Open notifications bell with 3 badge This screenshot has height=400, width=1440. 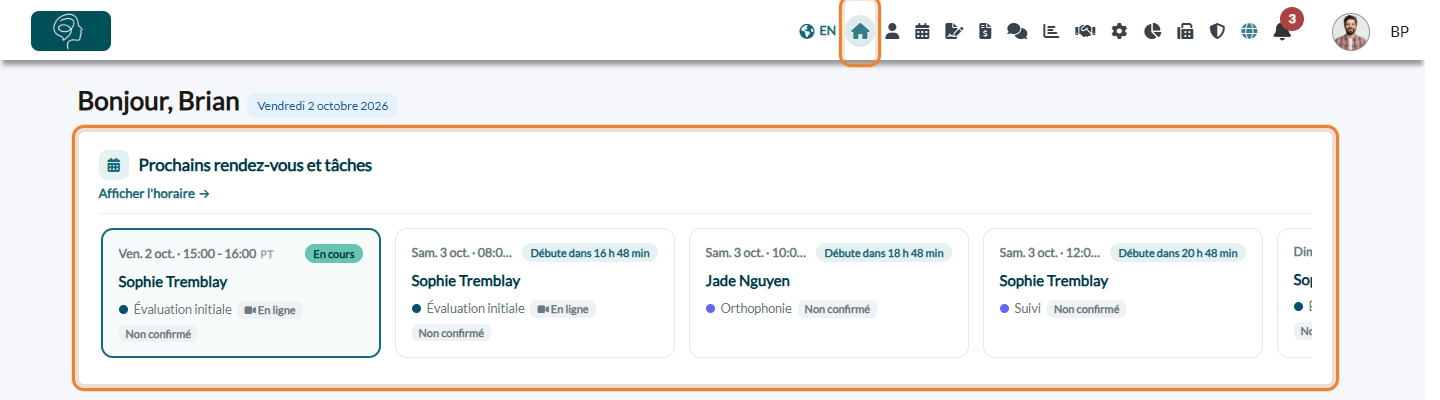[1282, 31]
